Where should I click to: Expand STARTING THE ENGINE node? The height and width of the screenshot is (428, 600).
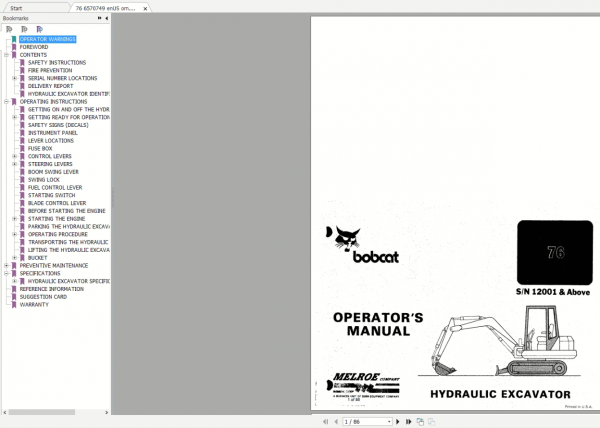pos(15,219)
